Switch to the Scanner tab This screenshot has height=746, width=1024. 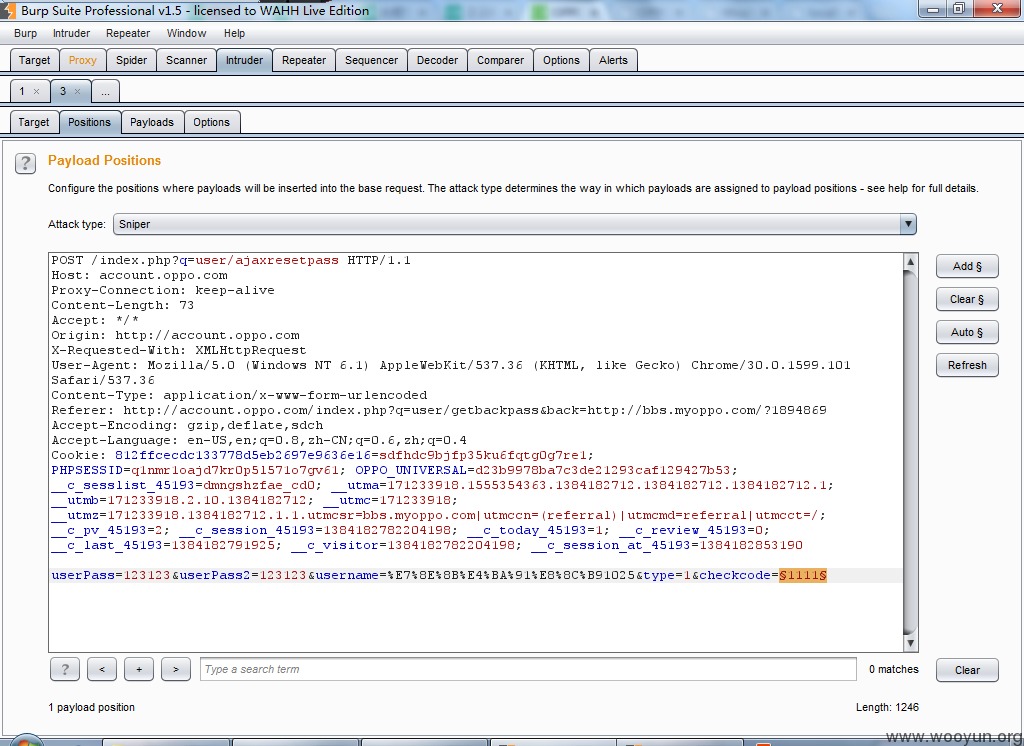(x=186, y=60)
